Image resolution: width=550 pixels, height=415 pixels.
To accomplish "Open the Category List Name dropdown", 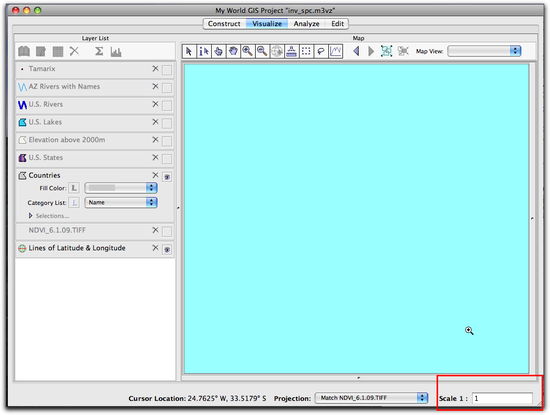I will [x=121, y=202].
